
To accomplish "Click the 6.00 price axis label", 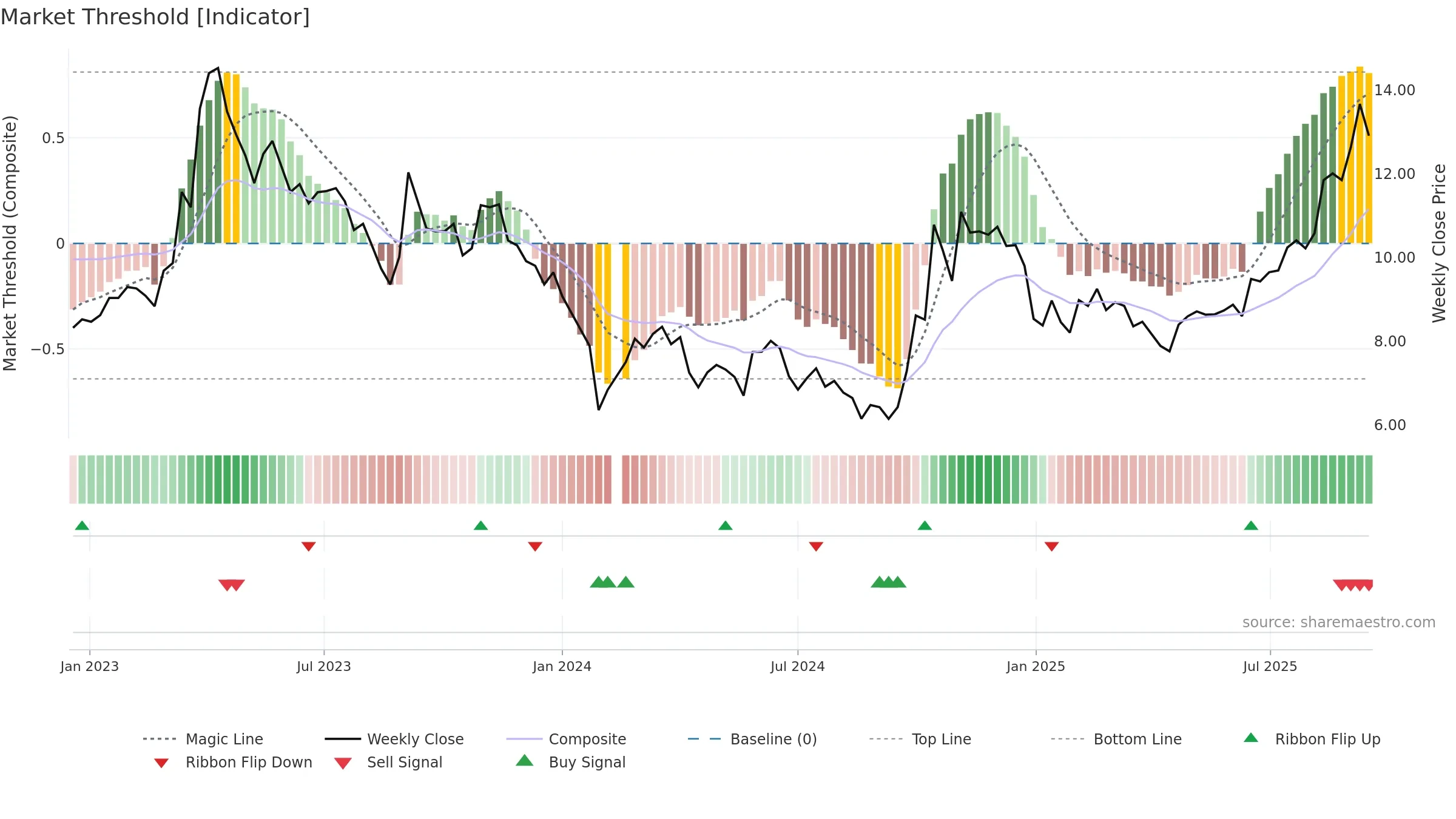I will click(x=1390, y=425).
